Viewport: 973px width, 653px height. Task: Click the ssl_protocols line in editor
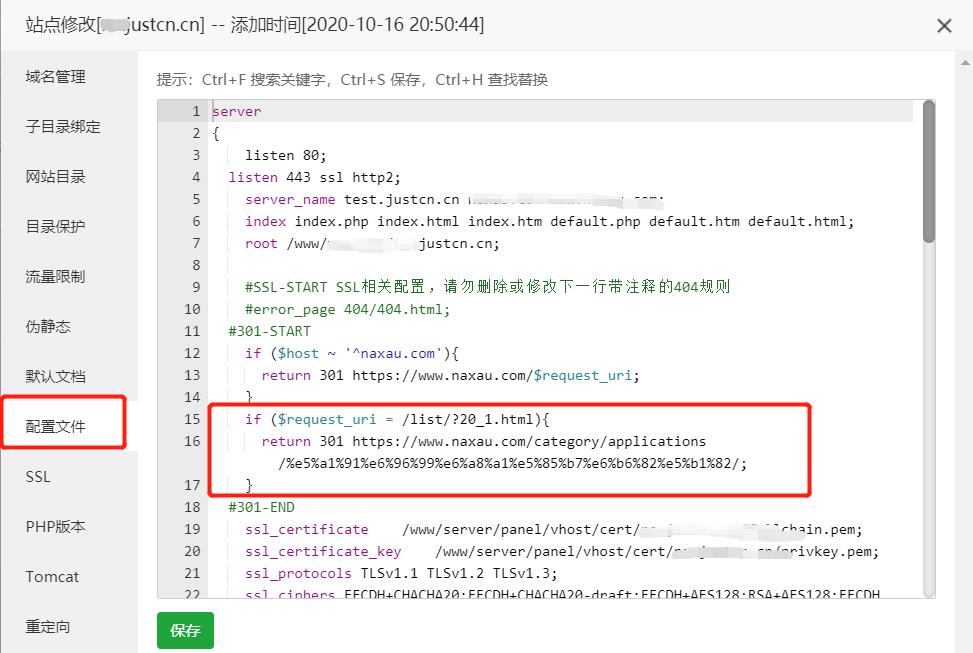pos(400,573)
